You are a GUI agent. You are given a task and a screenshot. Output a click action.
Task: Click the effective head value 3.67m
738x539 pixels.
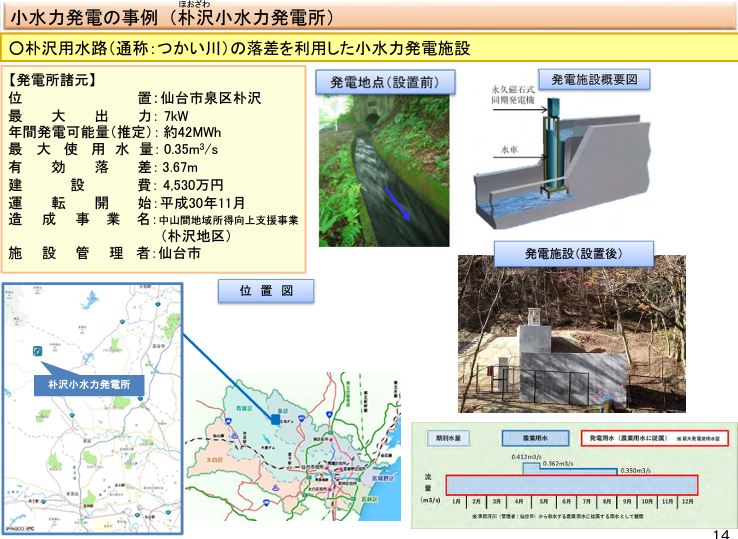pyautogui.click(x=180, y=167)
